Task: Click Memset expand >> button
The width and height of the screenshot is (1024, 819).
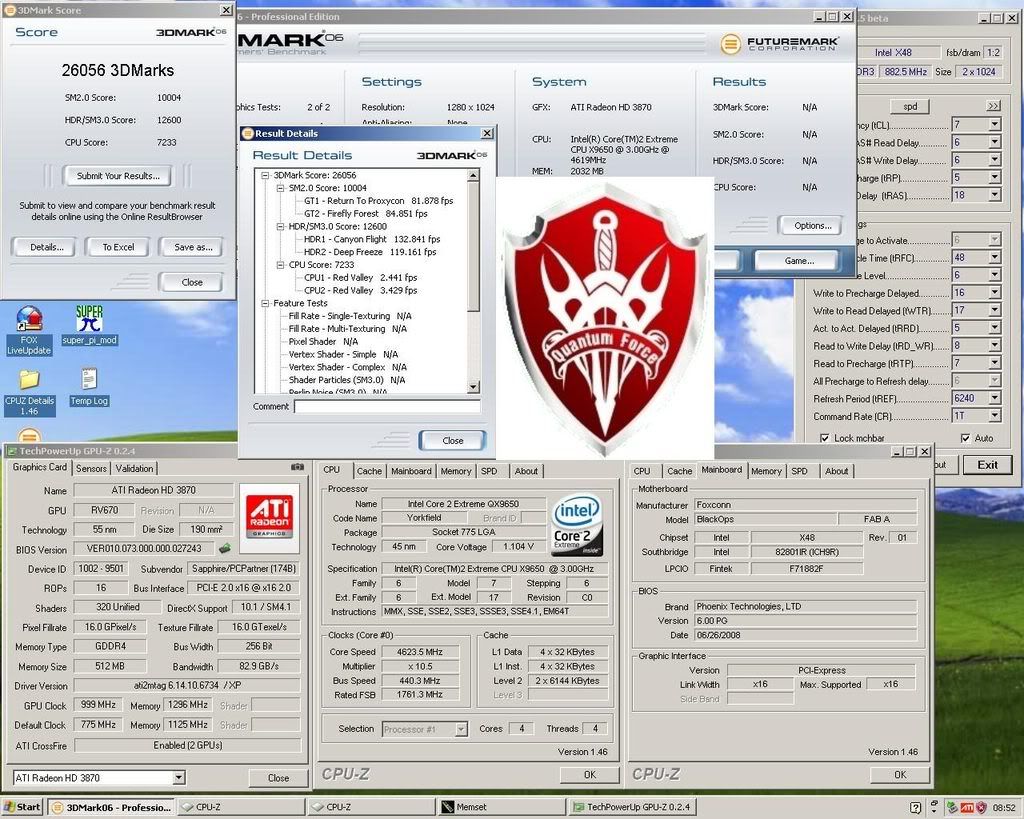Action: click(993, 106)
